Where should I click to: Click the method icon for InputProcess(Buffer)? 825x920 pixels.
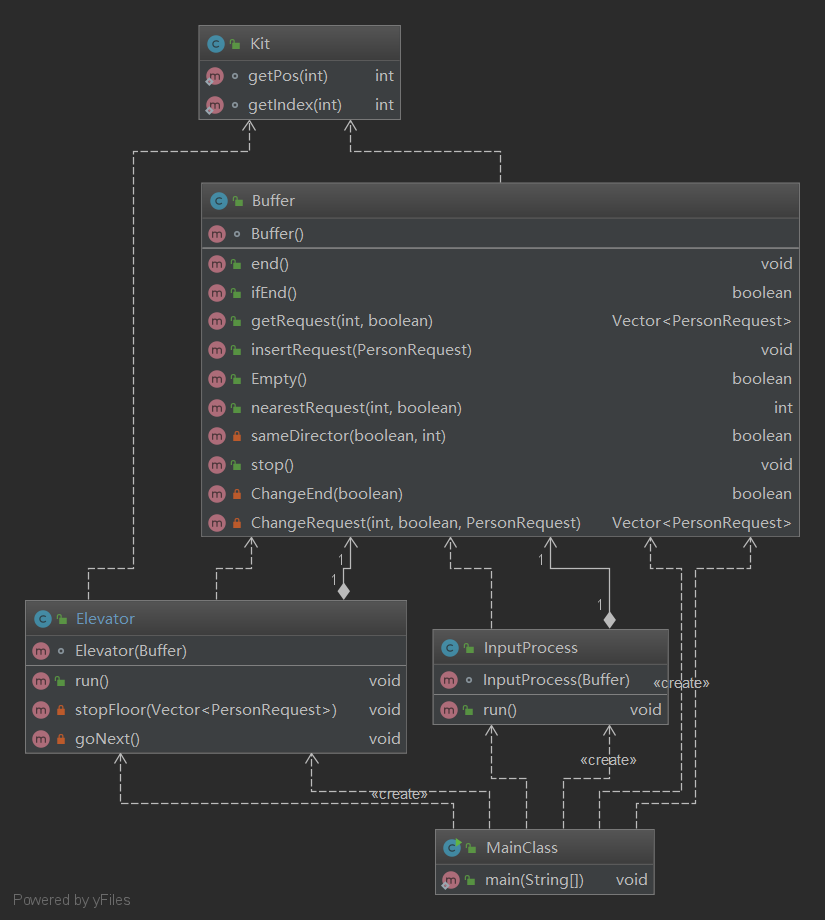pos(449,680)
